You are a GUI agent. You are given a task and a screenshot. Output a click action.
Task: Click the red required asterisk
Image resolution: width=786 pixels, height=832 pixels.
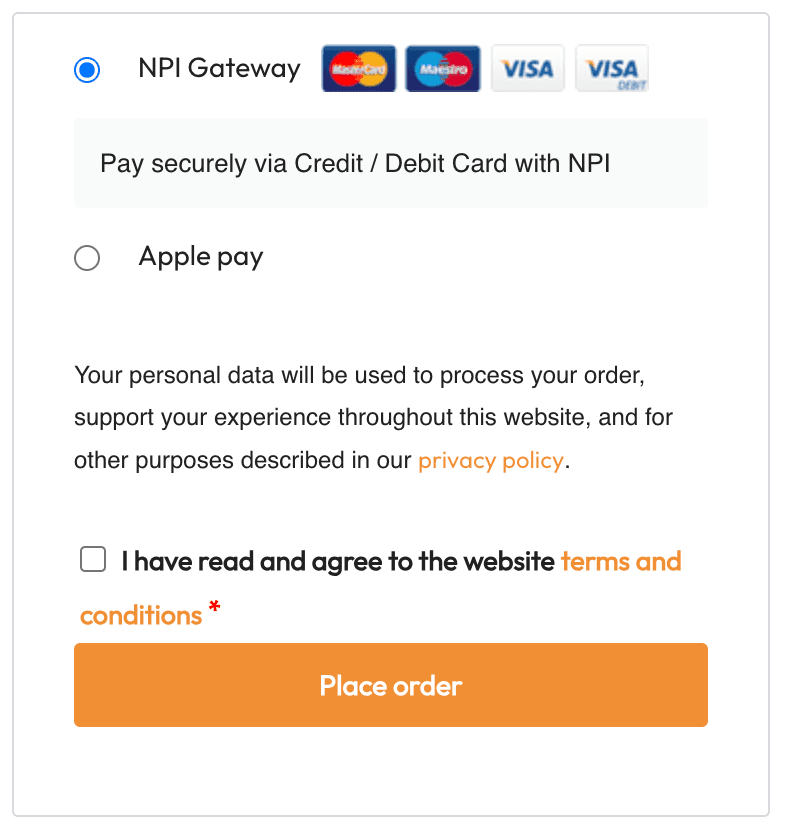215,608
